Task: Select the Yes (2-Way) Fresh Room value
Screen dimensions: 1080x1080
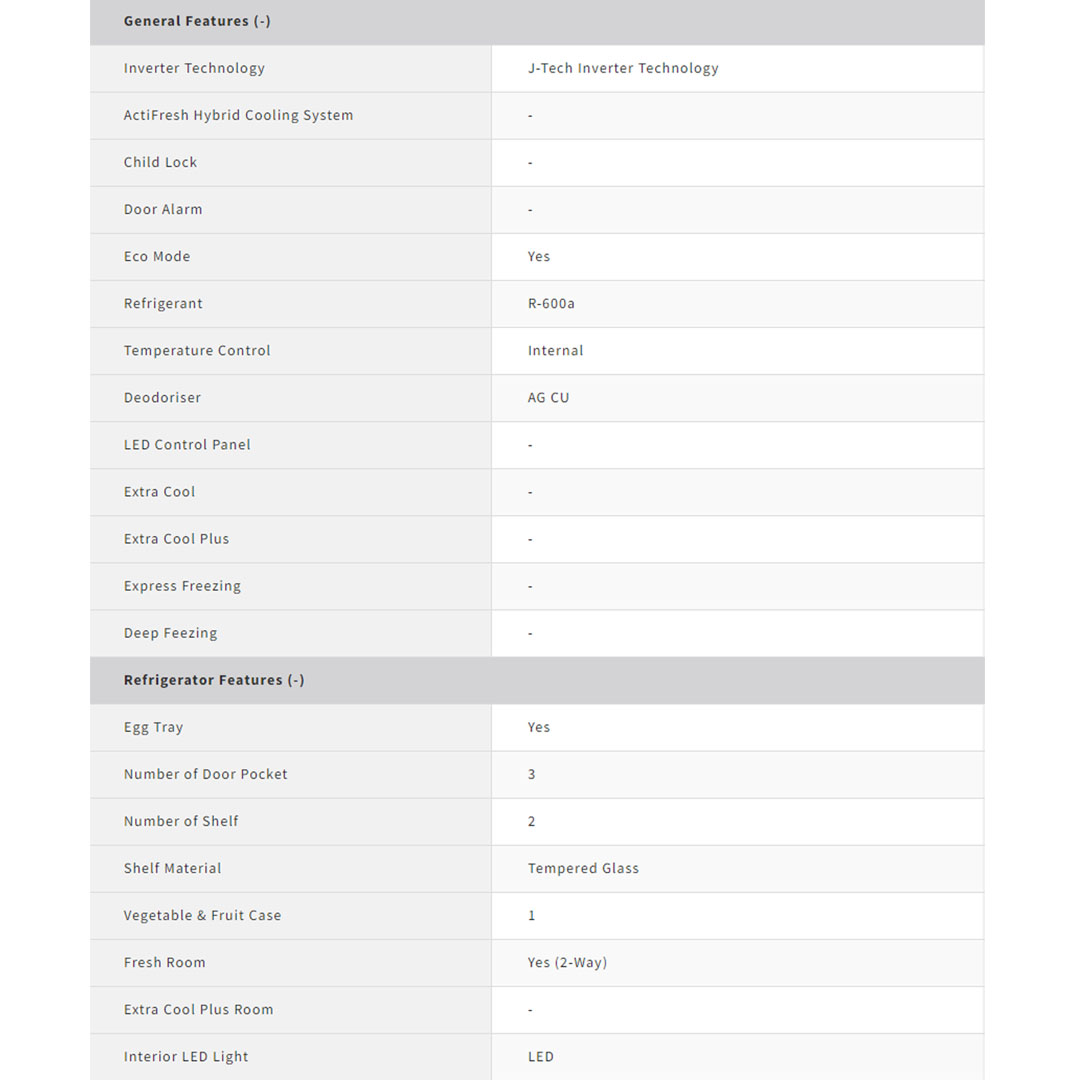Action: coord(567,962)
